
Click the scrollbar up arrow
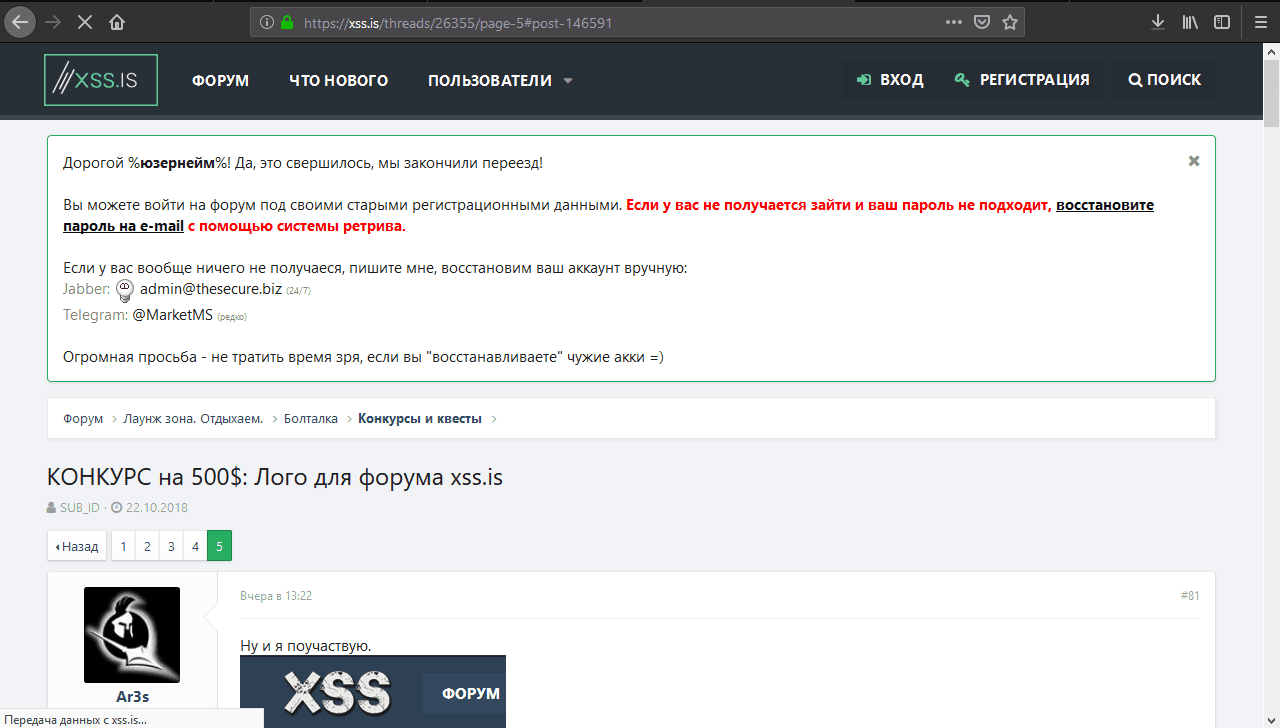point(1271,53)
